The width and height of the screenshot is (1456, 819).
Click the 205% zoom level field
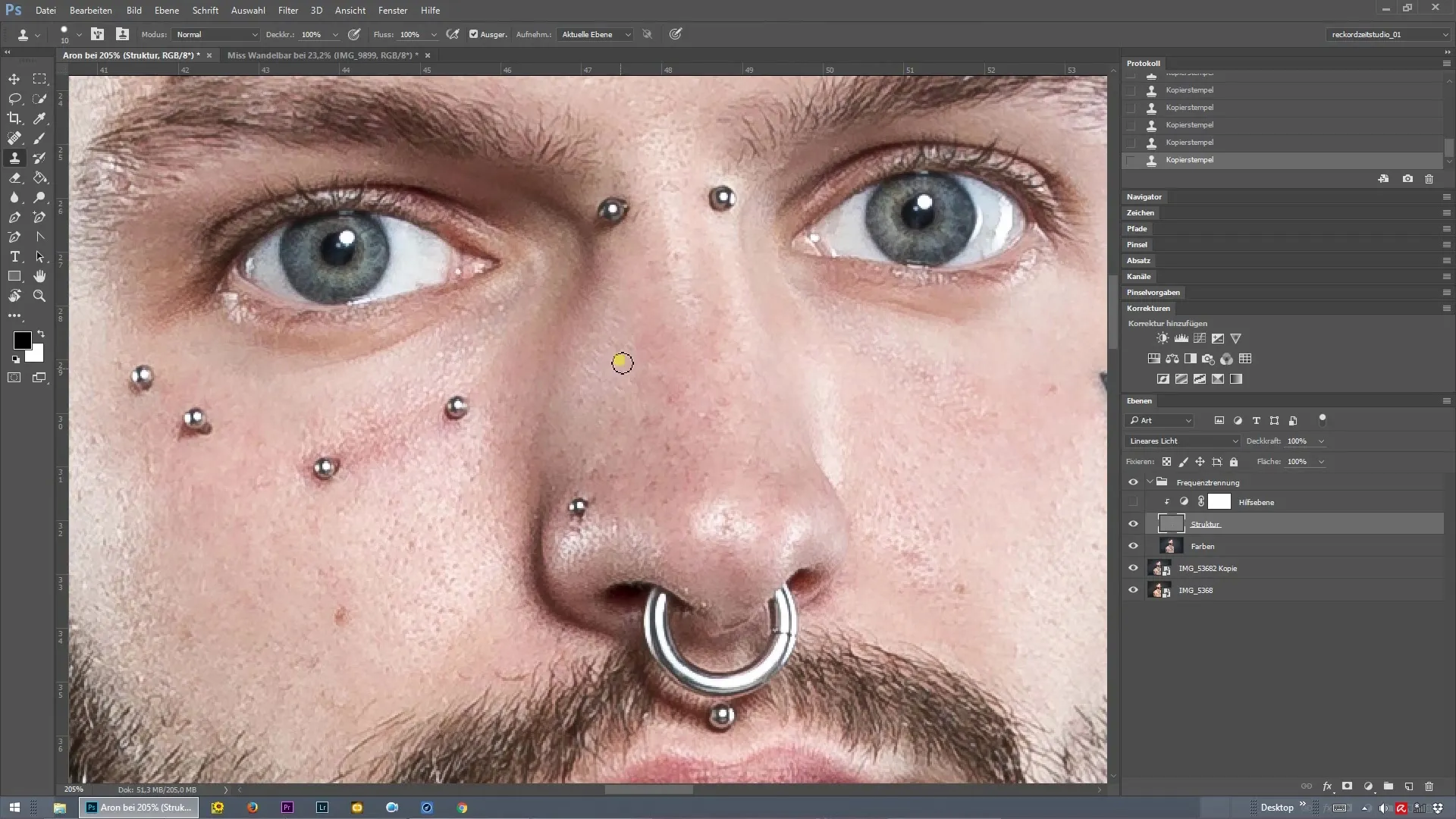click(74, 789)
